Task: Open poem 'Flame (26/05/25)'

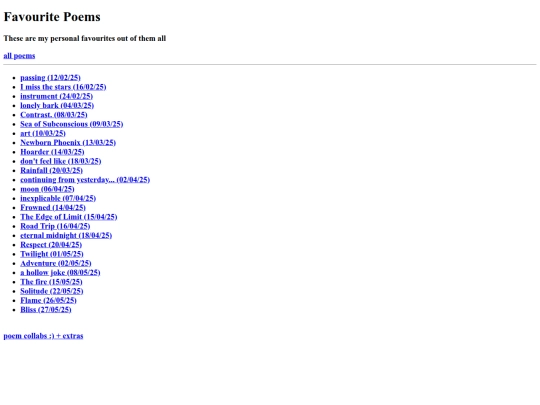Action: 49,301
